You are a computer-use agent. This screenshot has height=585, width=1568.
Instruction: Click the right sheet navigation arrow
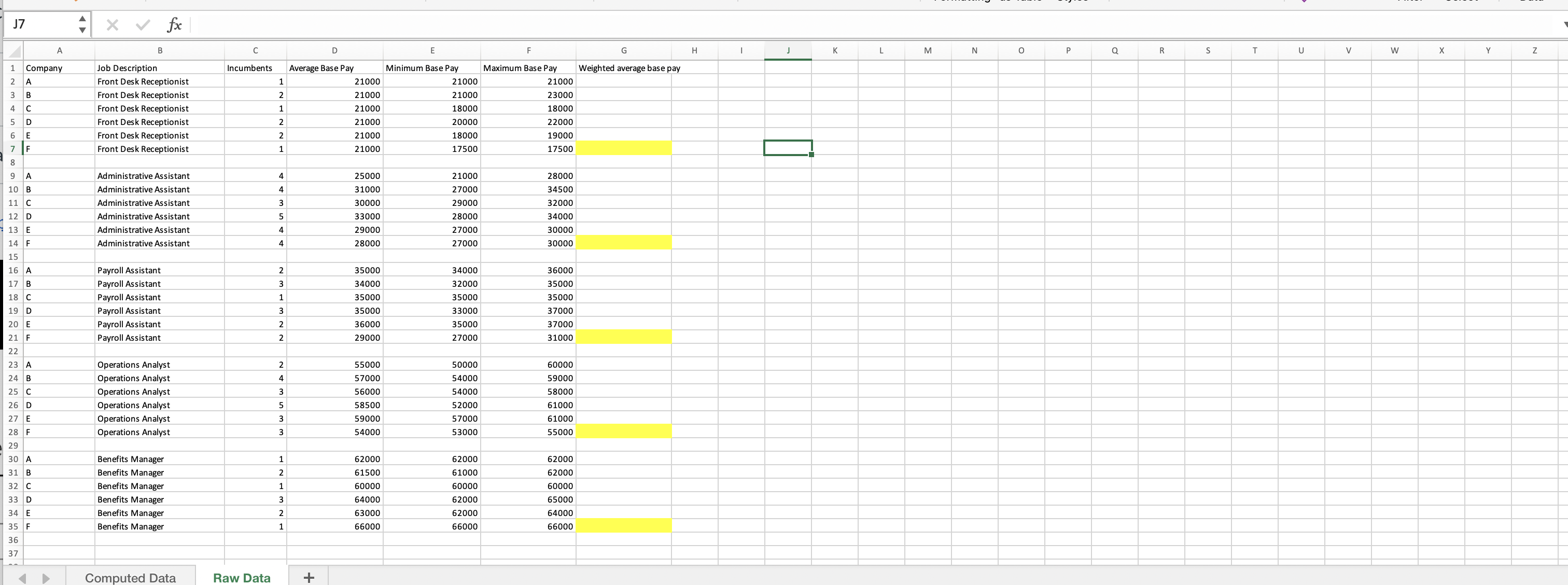point(46,577)
